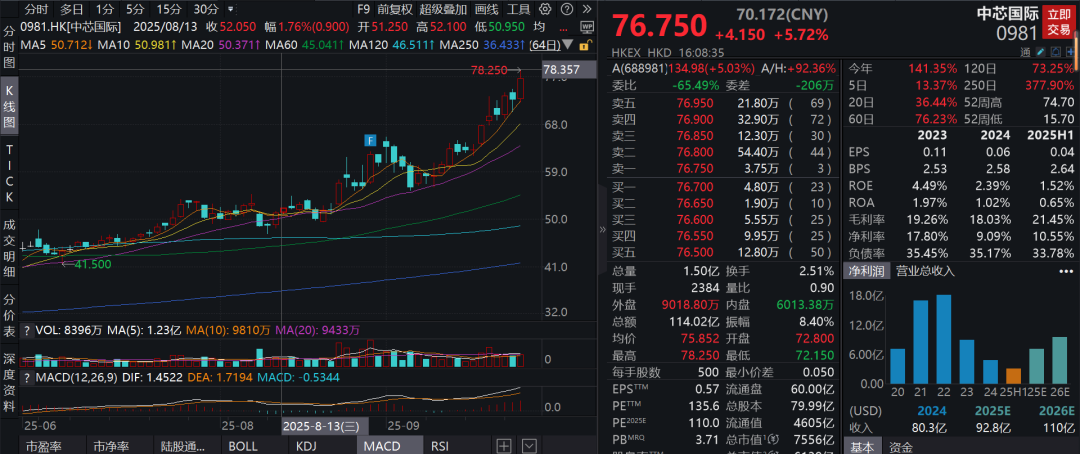Activate 画线 drawing tool
The image size is (1080, 454).
[x=487, y=10]
